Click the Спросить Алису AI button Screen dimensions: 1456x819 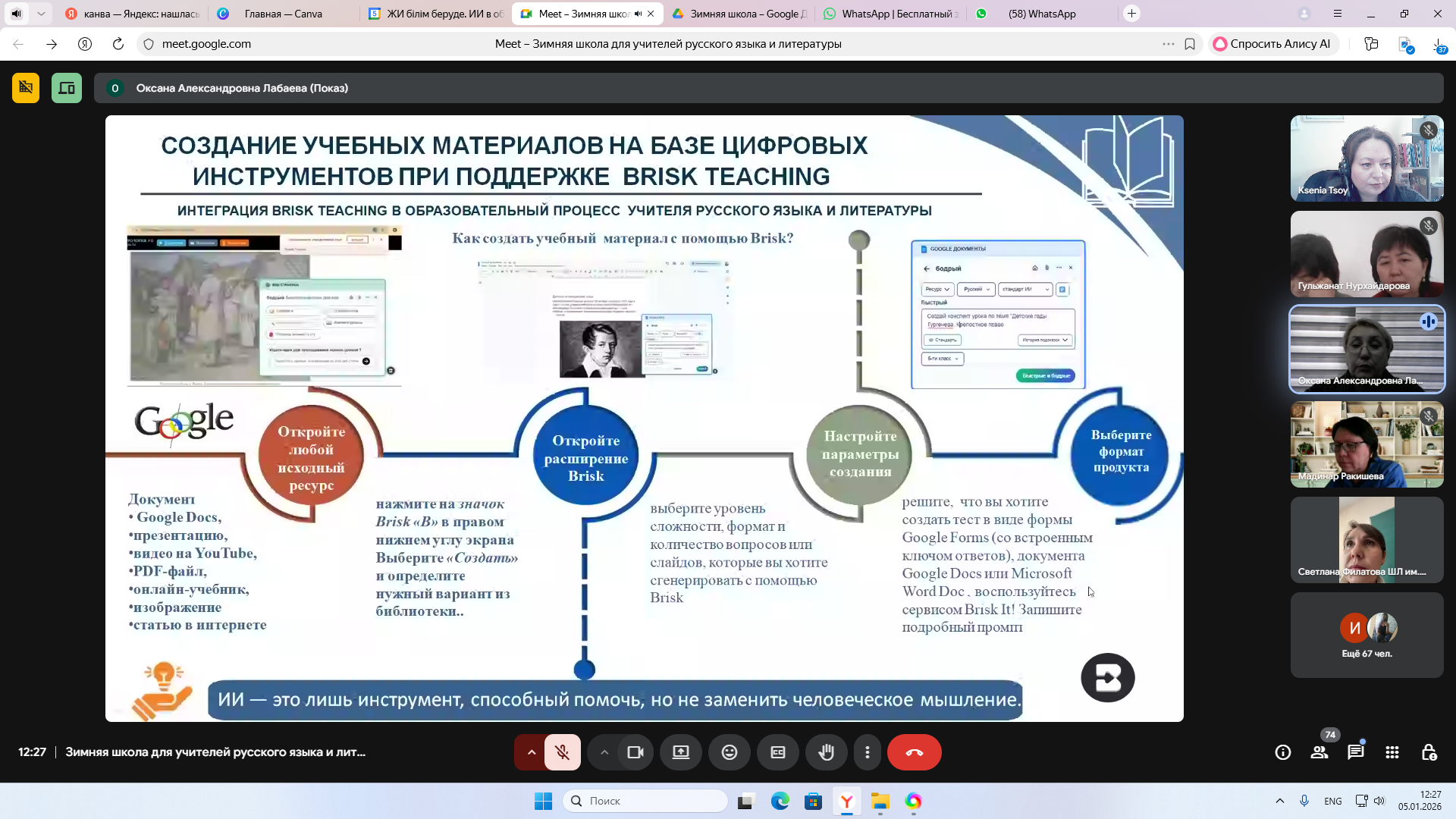coord(1272,44)
